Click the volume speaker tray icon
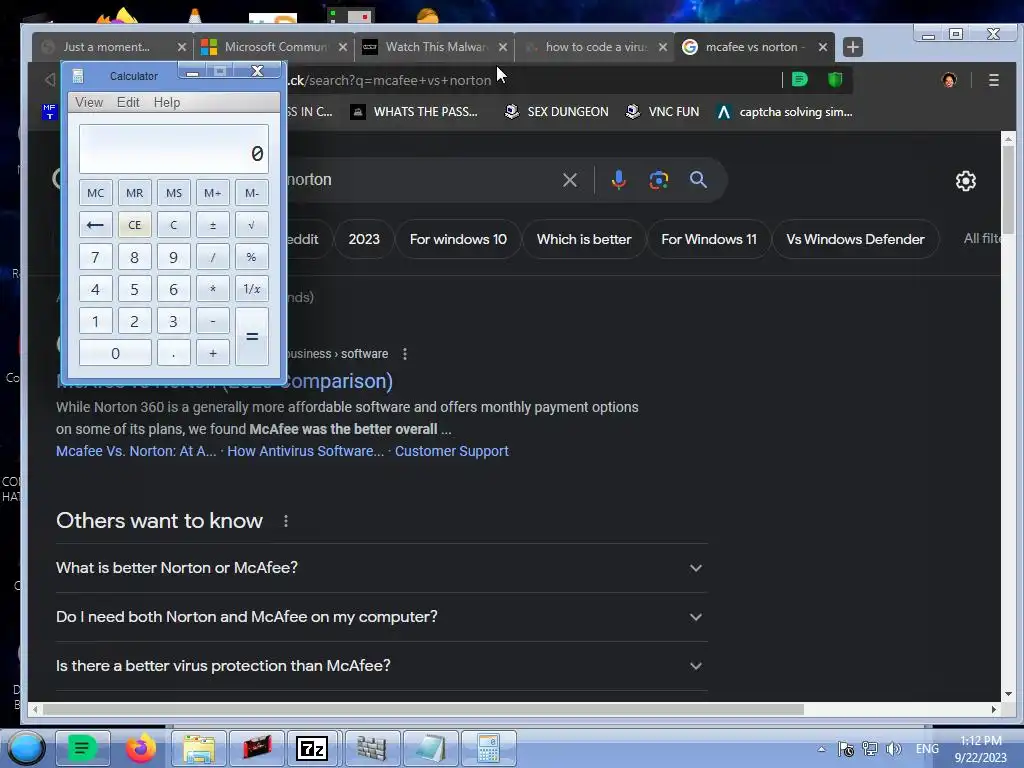Screen dimensions: 1024x768 [x=893, y=749]
